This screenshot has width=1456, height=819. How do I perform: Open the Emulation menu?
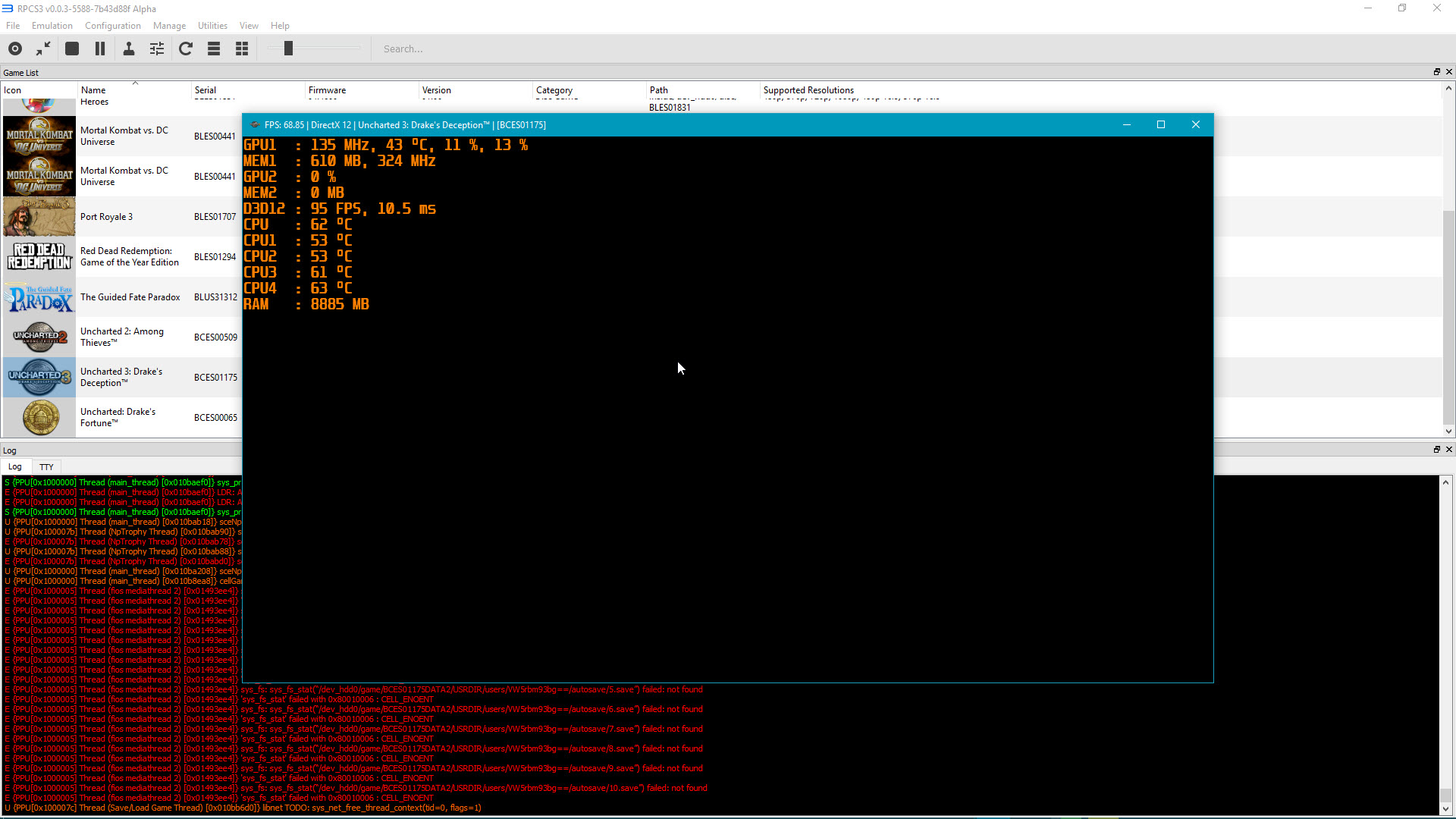[52, 25]
